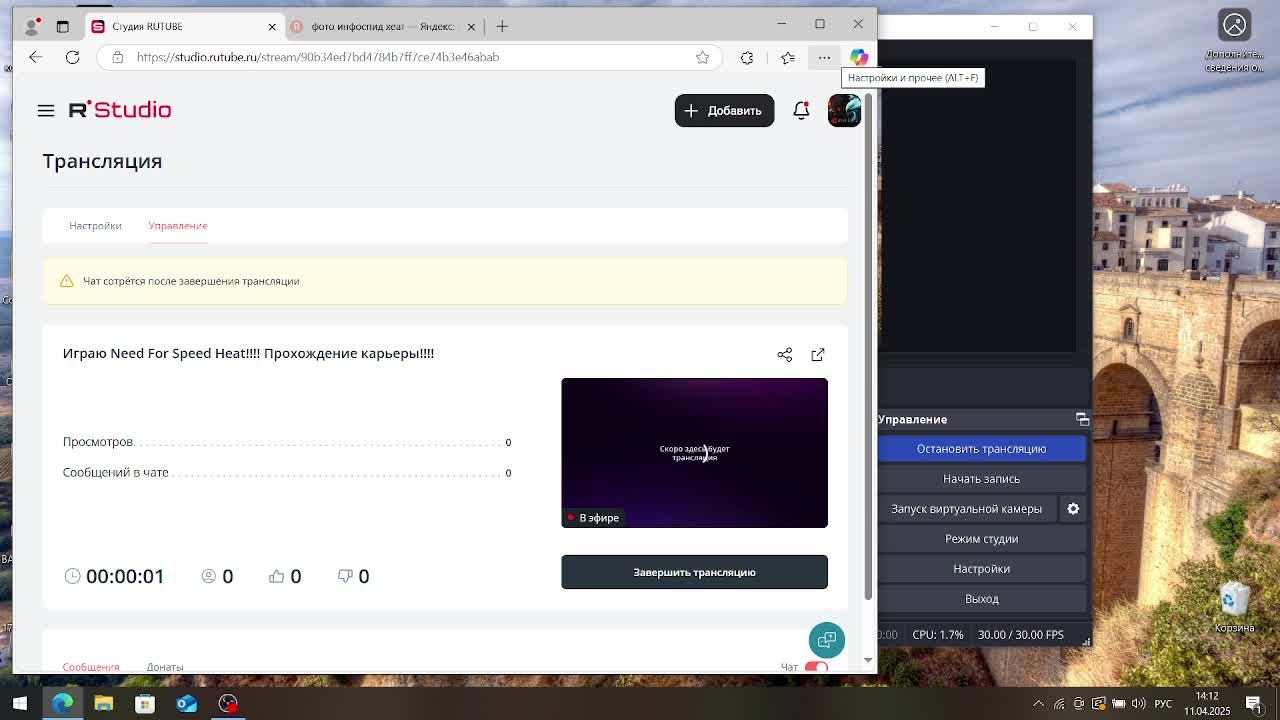Switch to the Настройки tab
1280x720 pixels.
[95, 225]
